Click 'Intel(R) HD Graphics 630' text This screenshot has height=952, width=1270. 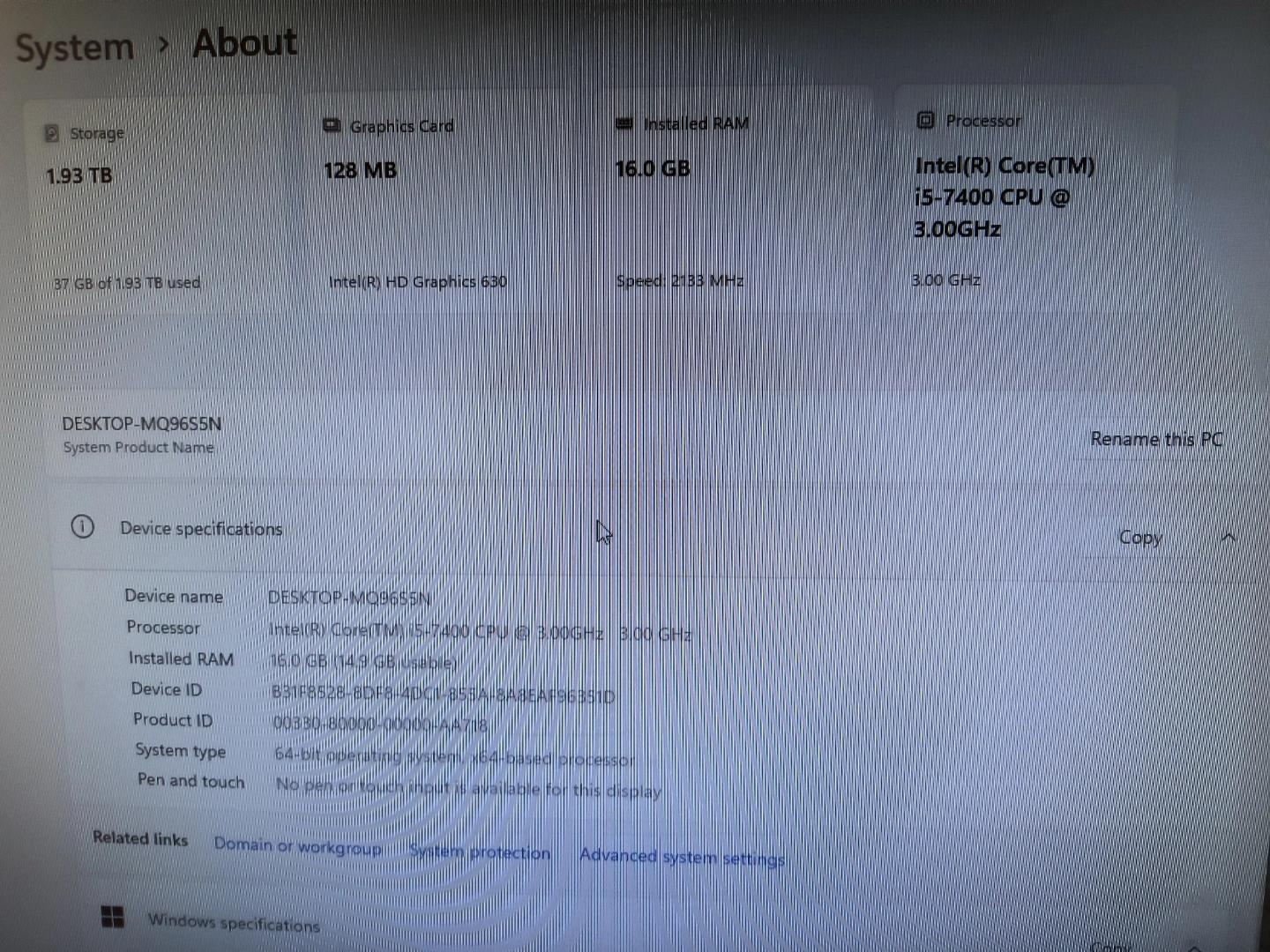pyautogui.click(x=418, y=282)
